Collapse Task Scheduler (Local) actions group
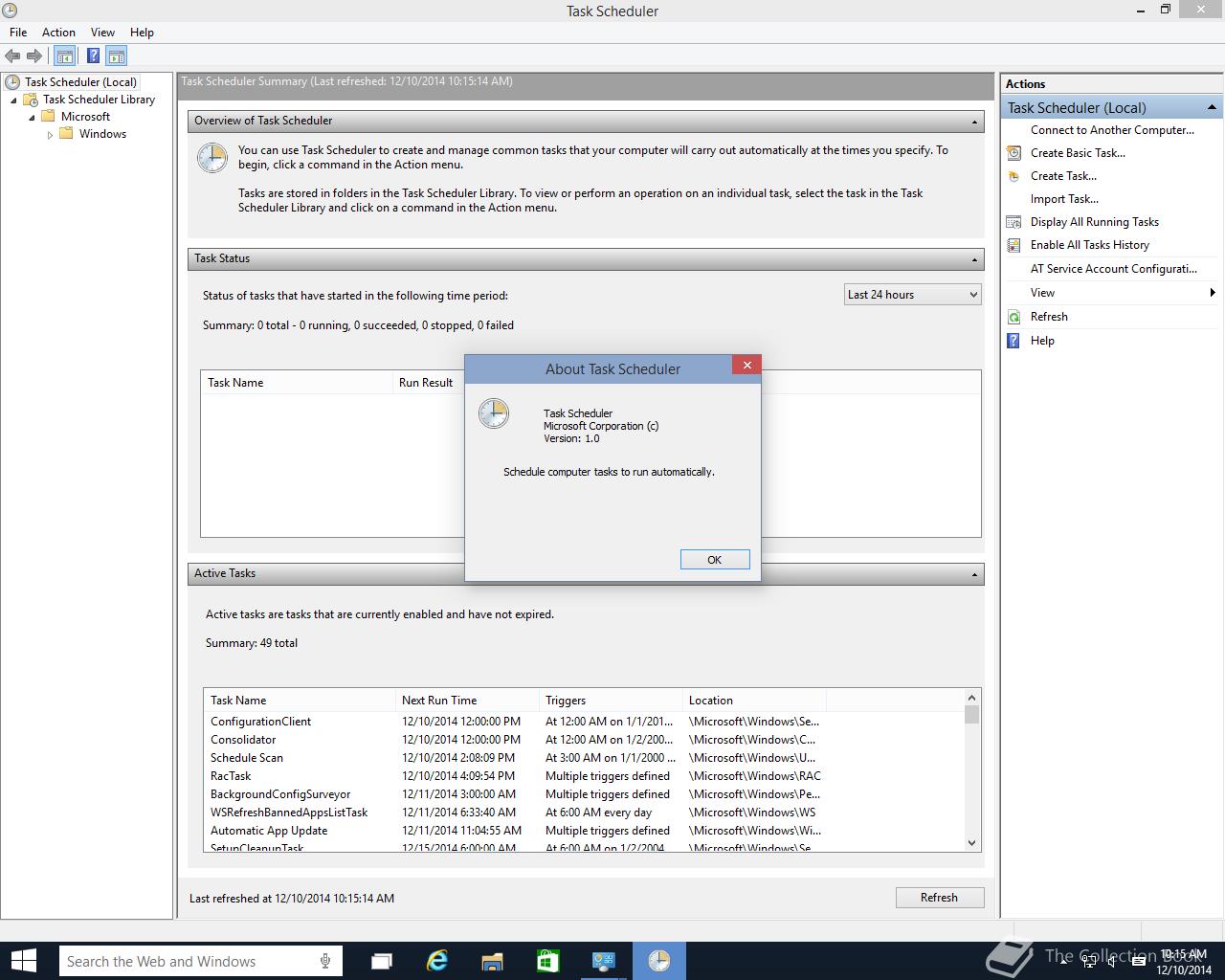Viewport: 1225px width, 980px height. pos(1212,107)
